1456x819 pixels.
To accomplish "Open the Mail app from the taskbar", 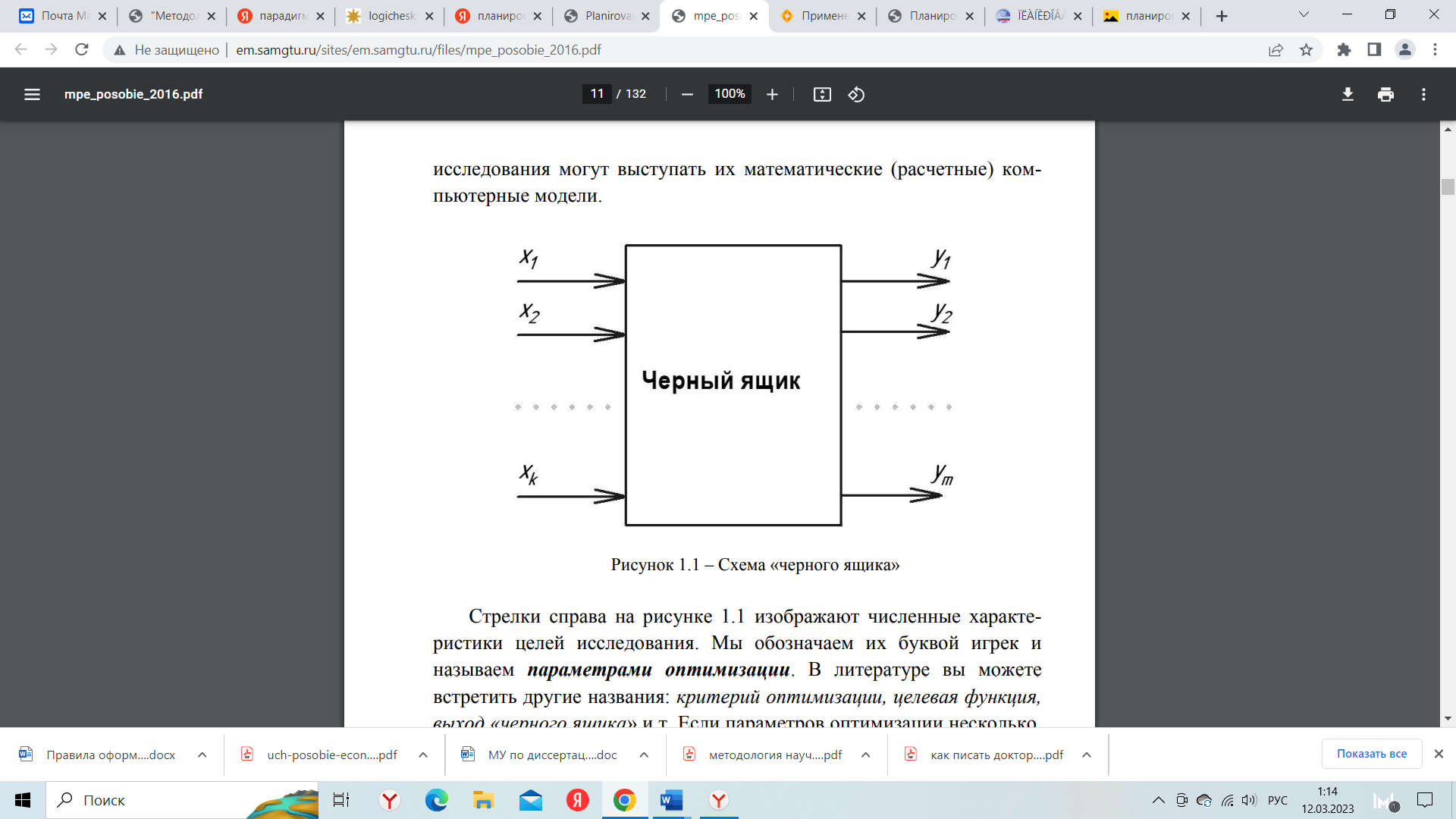I will 531,800.
